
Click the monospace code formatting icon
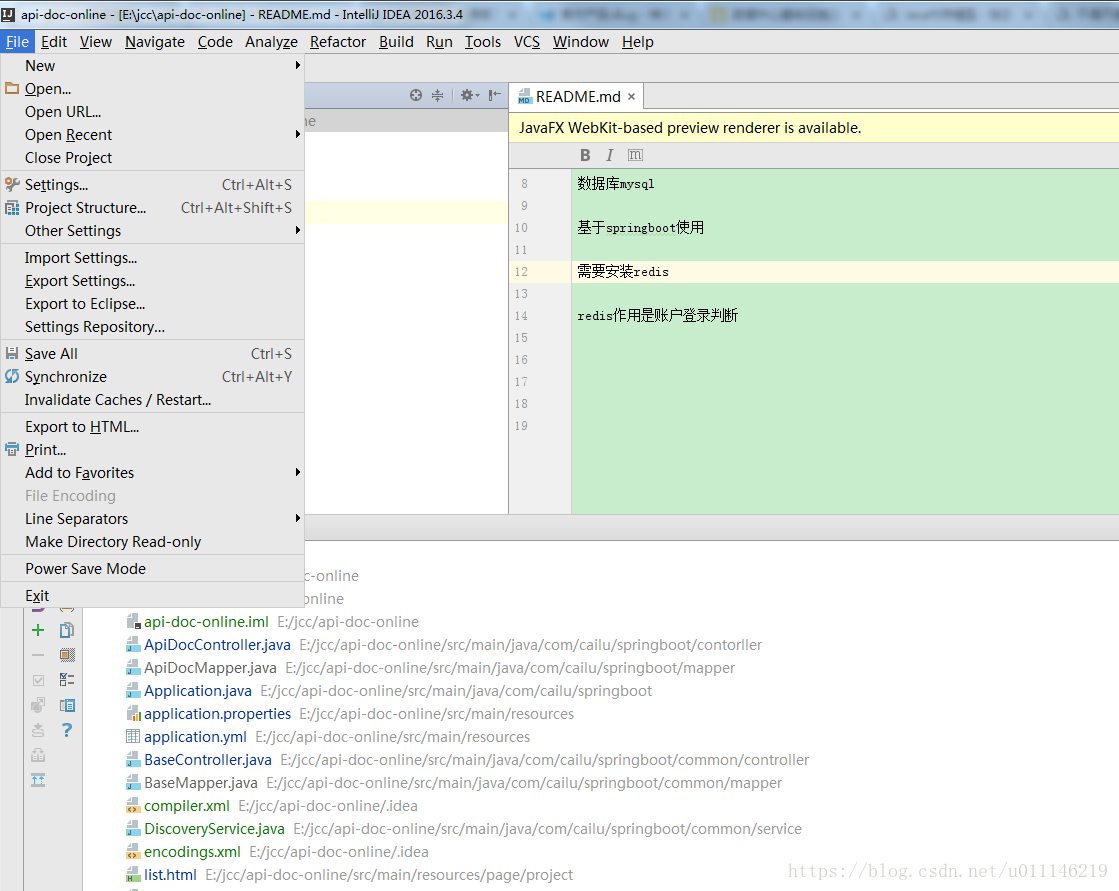click(635, 155)
